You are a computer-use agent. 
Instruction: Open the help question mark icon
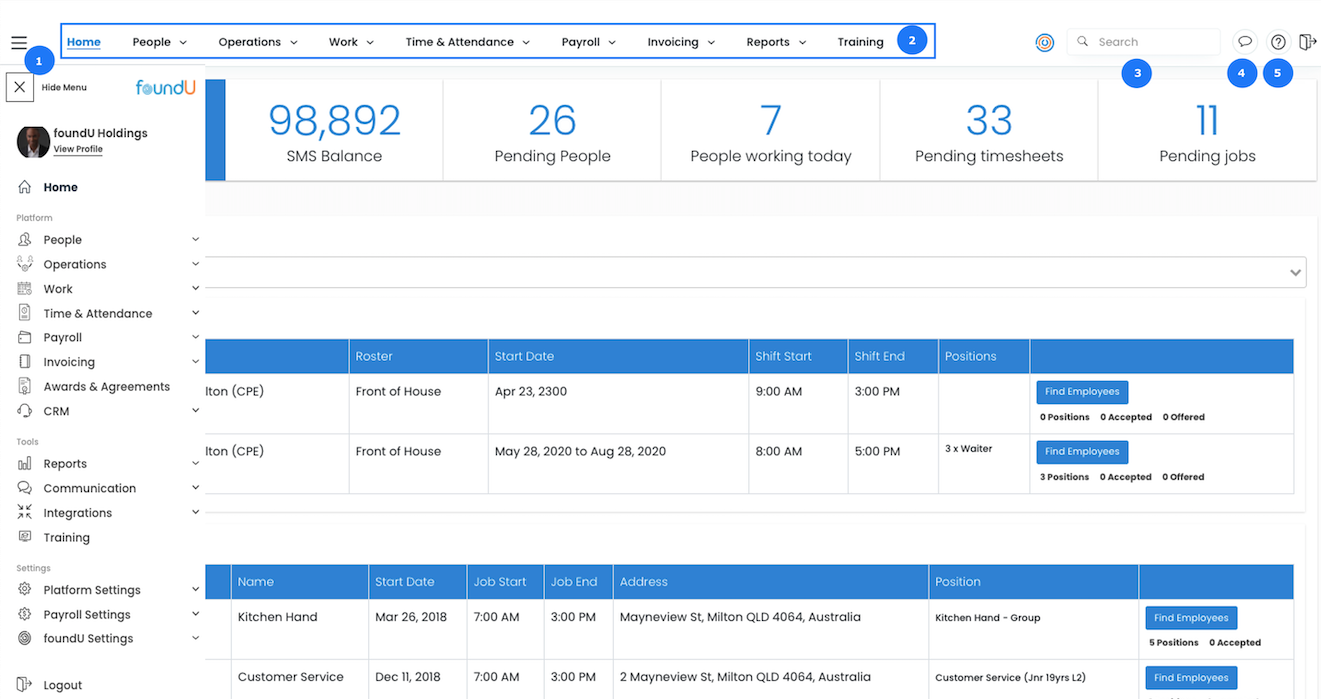(1278, 42)
